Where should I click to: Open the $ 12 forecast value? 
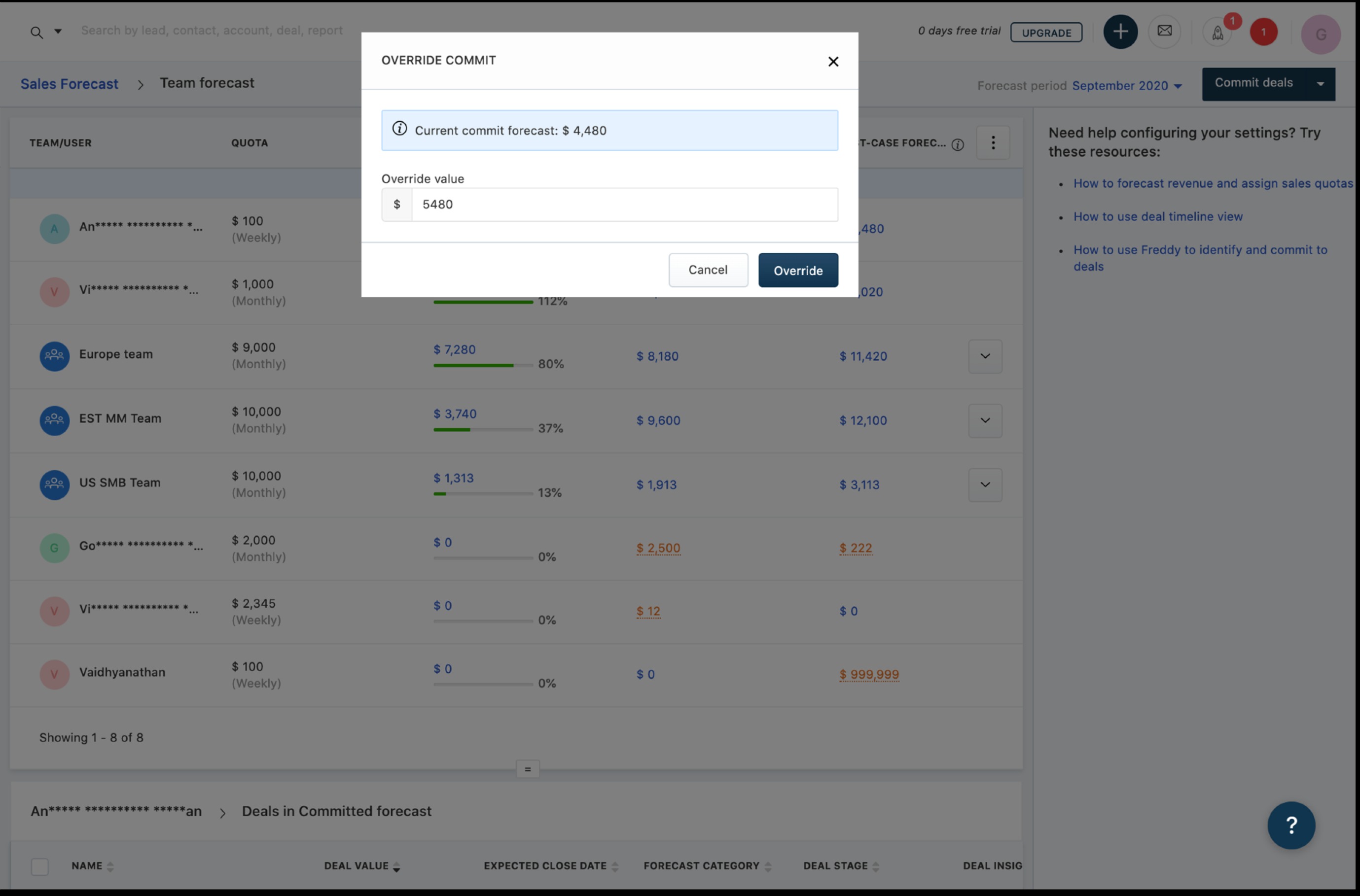[x=648, y=612]
